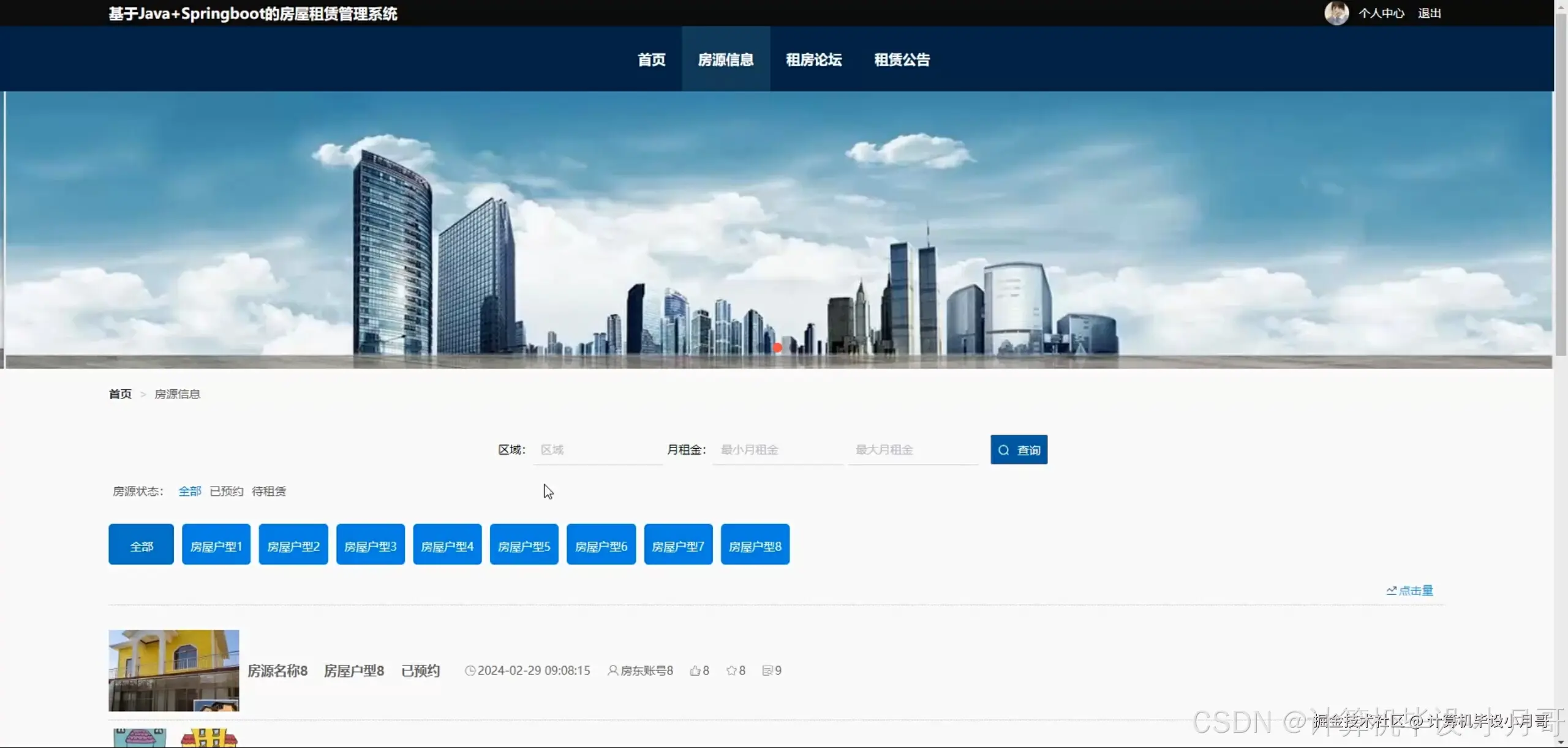Screen dimensions: 1568x748
Task: Click the 首页 breadcrumb link
Action: click(120, 394)
